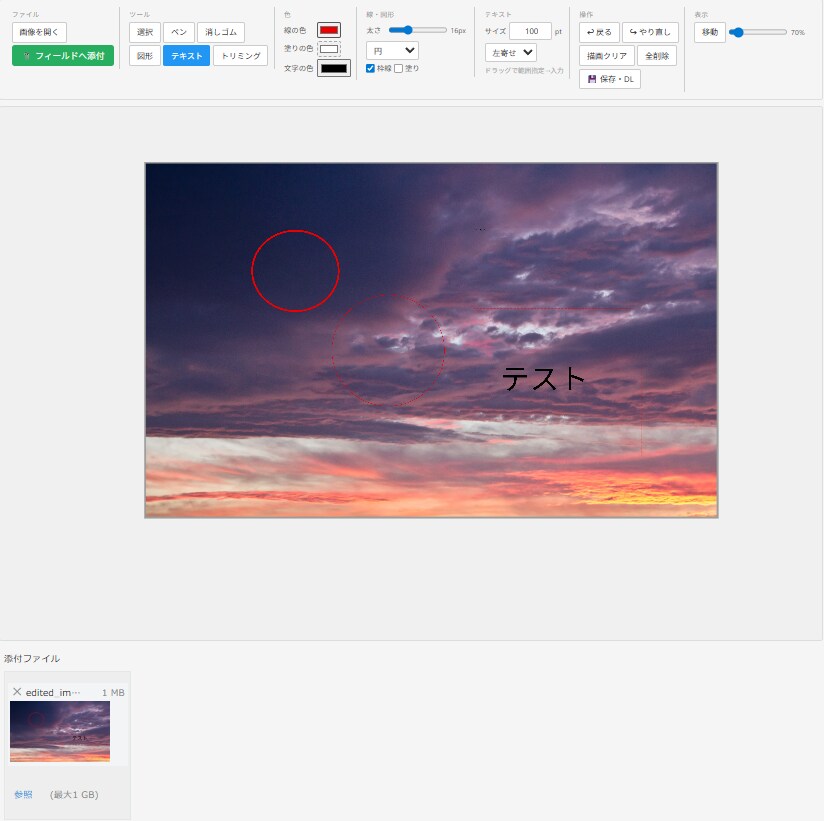Viewport: 824px width, 821px height.
Task: Click the 参照 browse link
Action: pyautogui.click(x=23, y=794)
